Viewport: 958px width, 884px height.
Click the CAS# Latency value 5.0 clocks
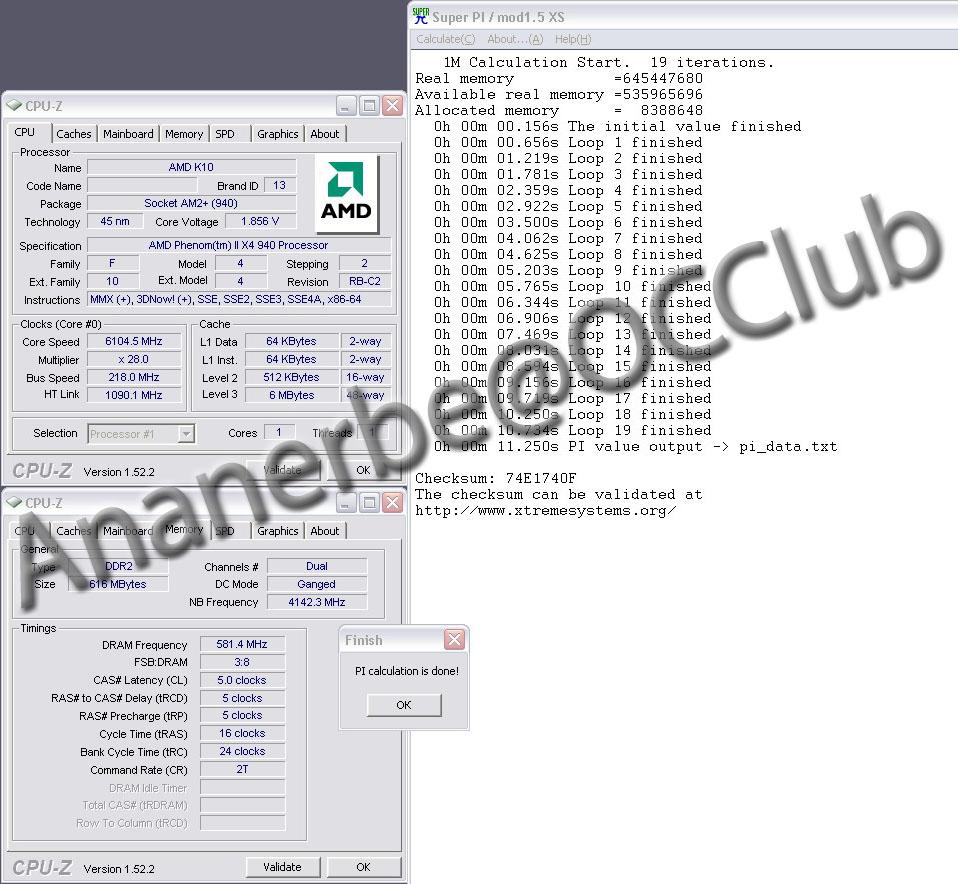coord(242,680)
